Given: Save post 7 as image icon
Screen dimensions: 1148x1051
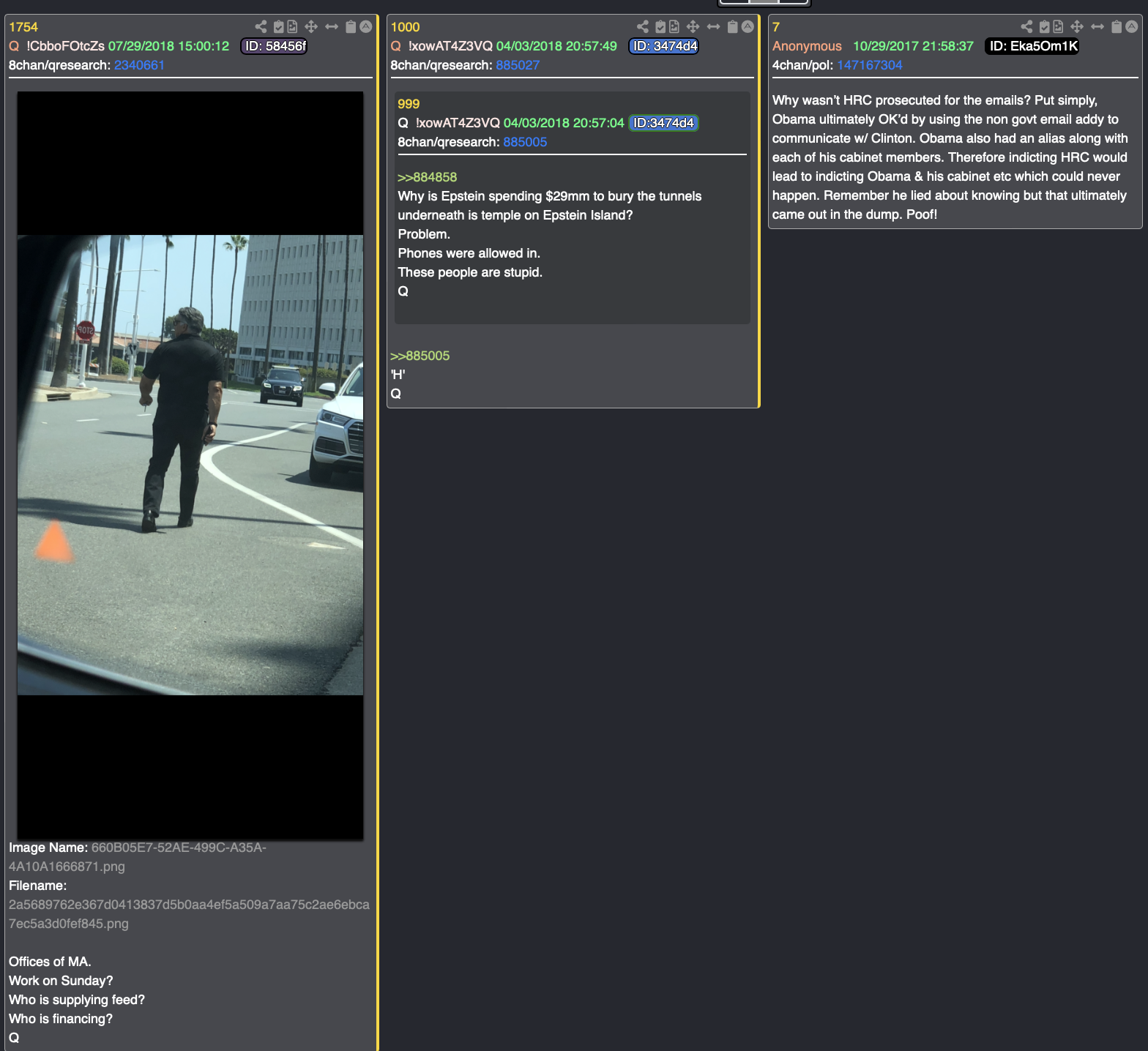Looking at the screenshot, I should pyautogui.click(x=1058, y=26).
